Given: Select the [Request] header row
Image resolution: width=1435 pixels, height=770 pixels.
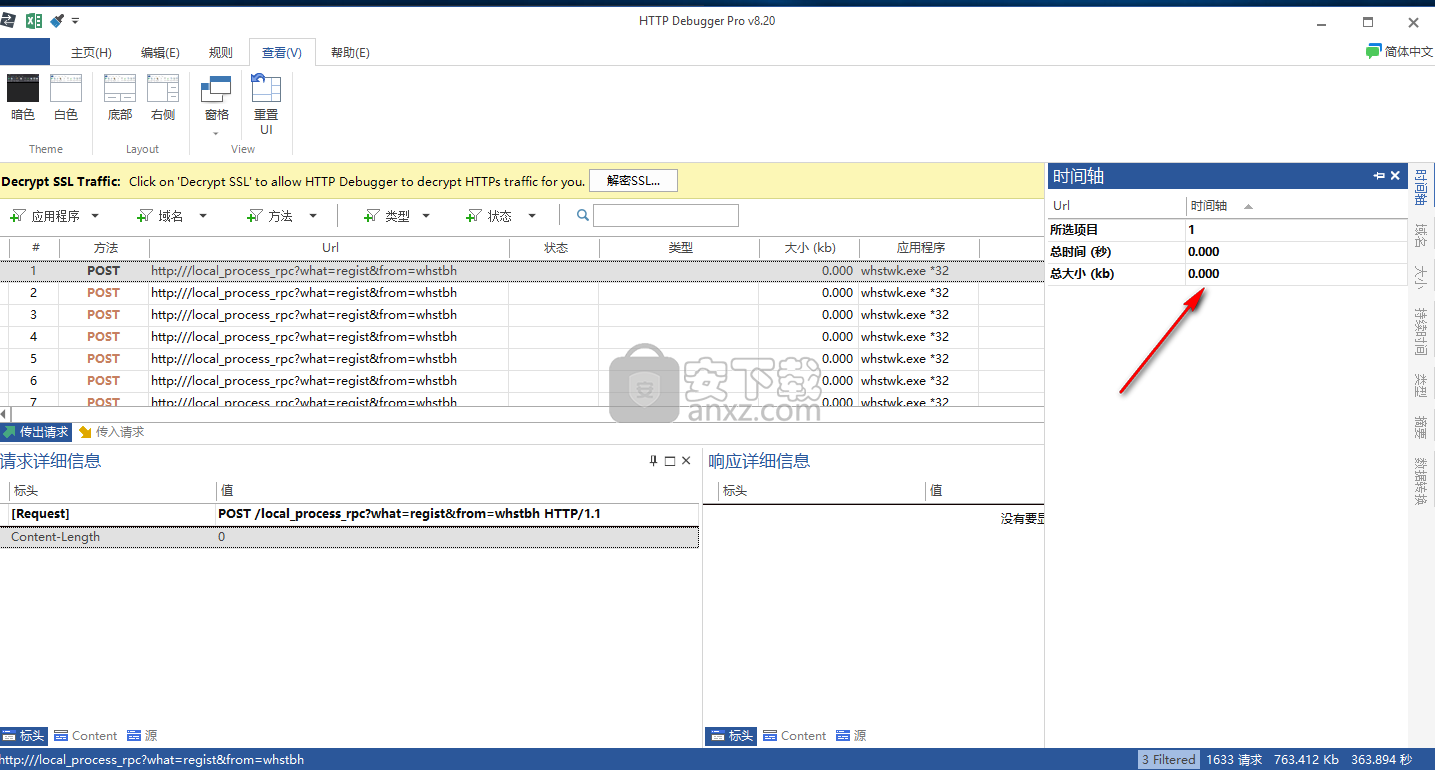Looking at the screenshot, I should point(349,514).
